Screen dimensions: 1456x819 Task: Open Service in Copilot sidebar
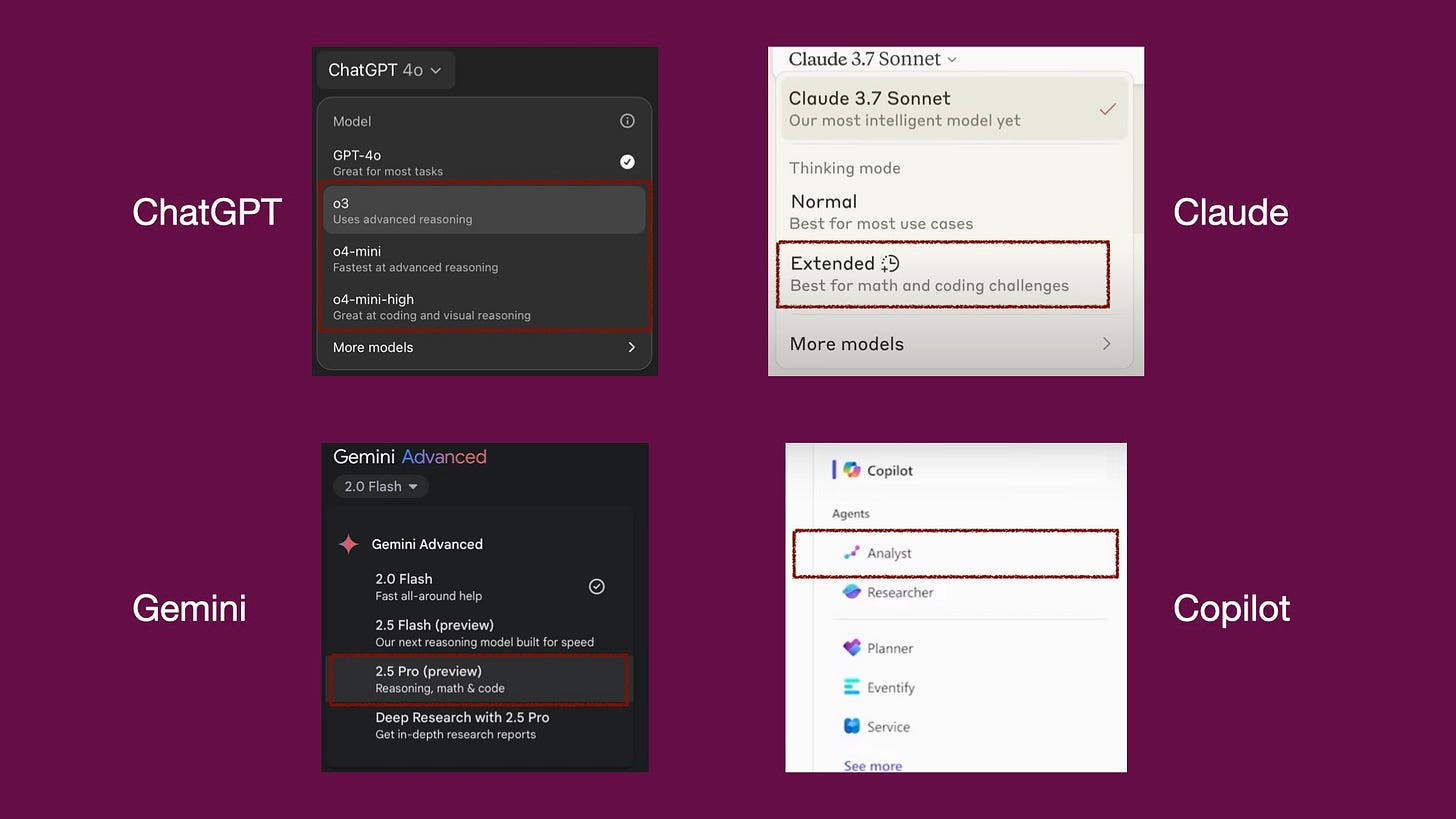point(889,727)
